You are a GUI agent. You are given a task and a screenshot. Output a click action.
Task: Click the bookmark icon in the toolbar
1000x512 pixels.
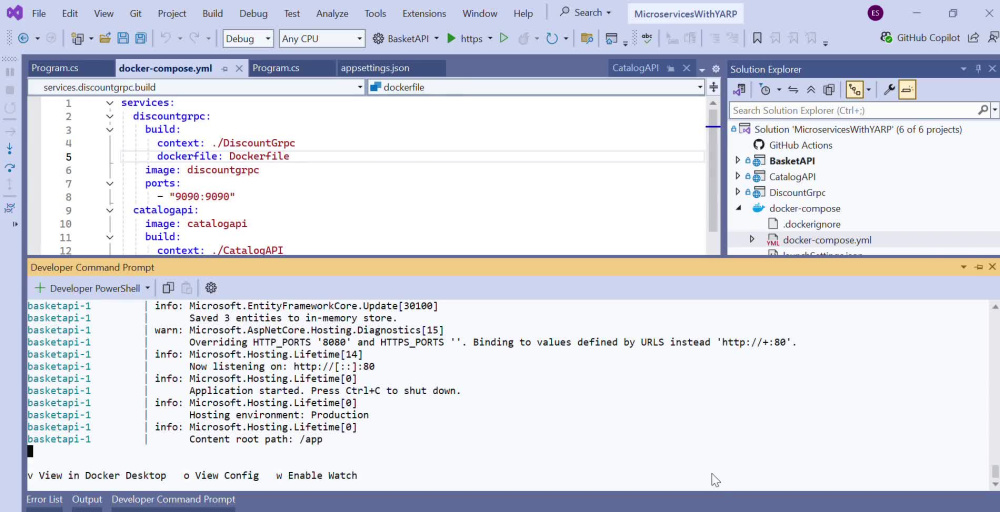(757, 38)
